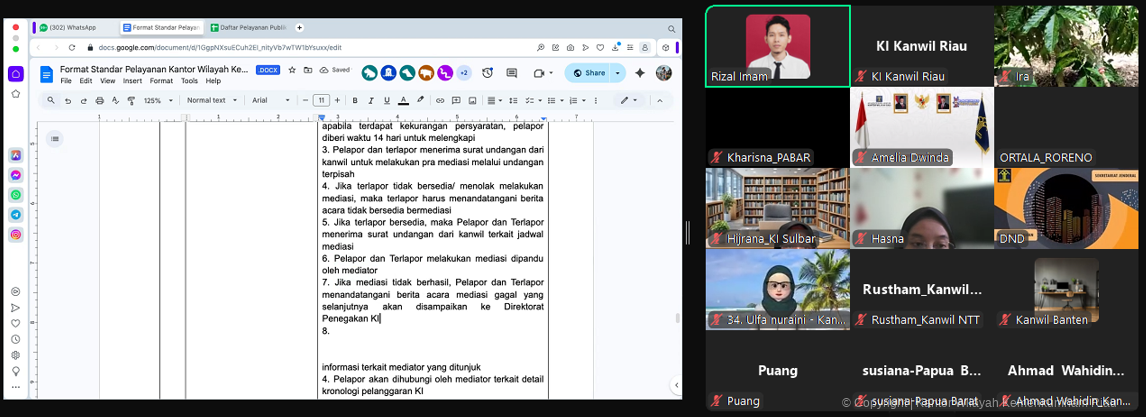1146x417 pixels.
Task: Click the undo arrow icon
Action: click(x=68, y=100)
